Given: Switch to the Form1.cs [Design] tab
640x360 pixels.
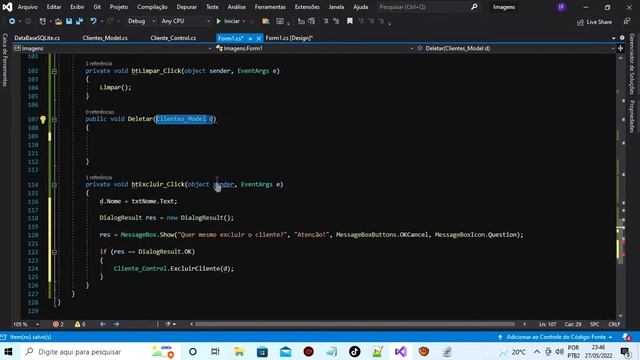Looking at the screenshot, I should coord(289,38).
